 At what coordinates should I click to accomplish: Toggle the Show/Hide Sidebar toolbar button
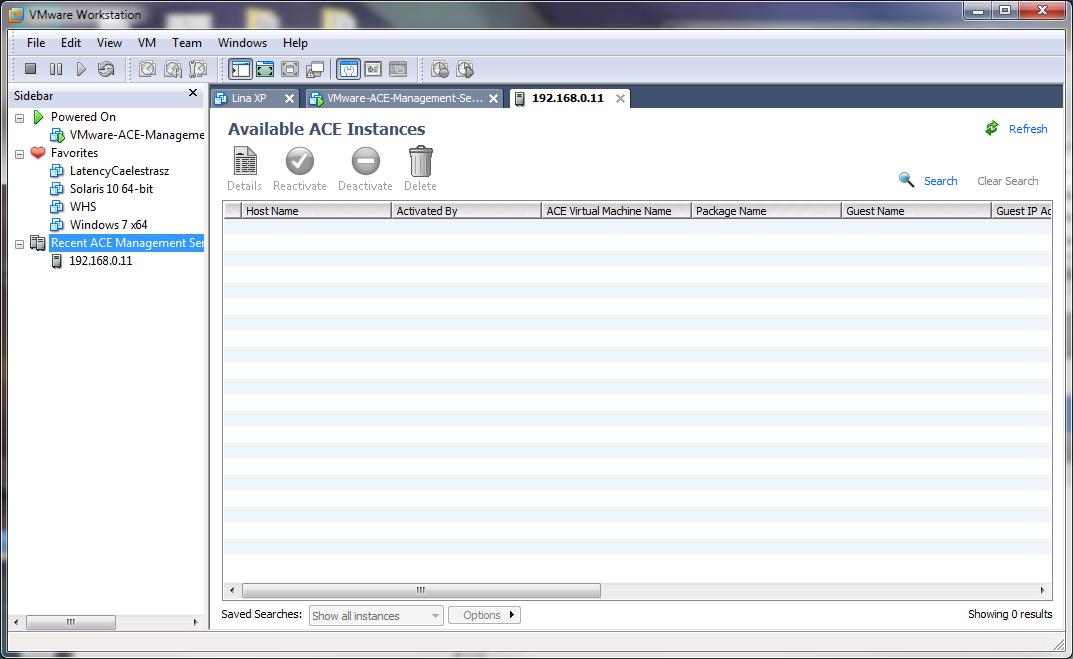(240, 69)
